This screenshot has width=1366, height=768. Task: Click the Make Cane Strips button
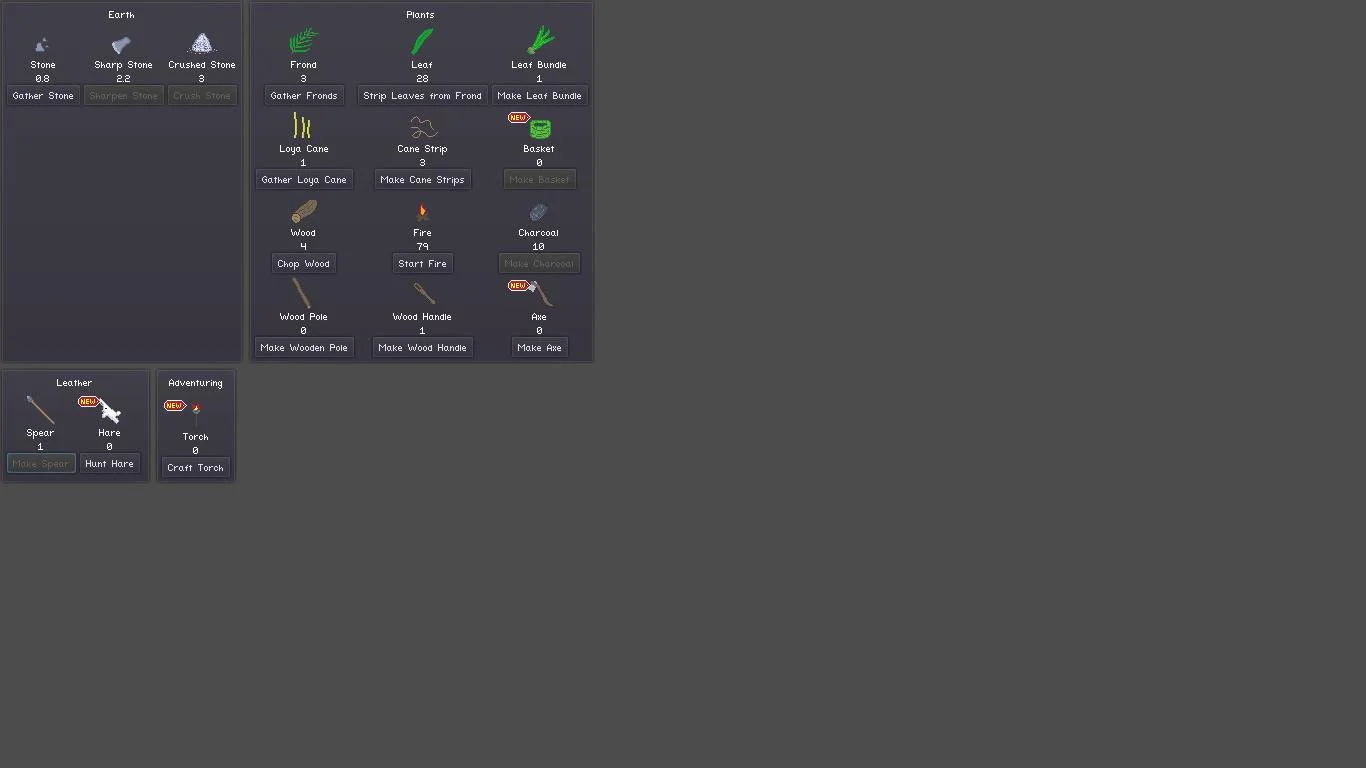click(x=422, y=180)
